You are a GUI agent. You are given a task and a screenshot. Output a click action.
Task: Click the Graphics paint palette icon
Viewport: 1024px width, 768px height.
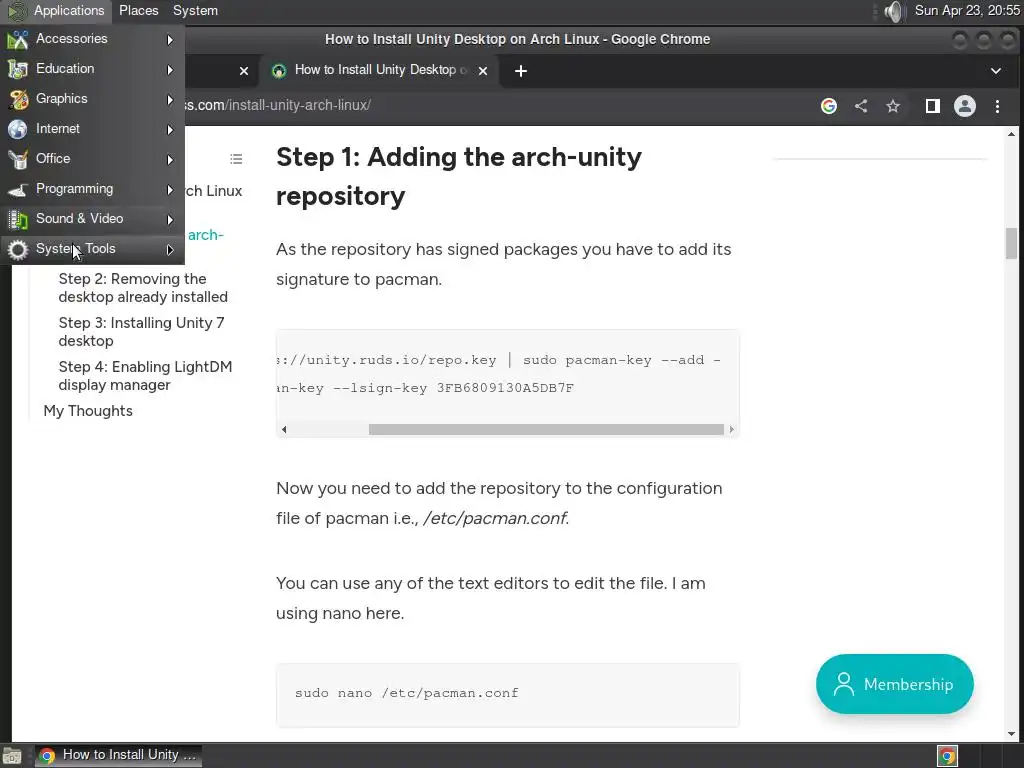pos(18,99)
